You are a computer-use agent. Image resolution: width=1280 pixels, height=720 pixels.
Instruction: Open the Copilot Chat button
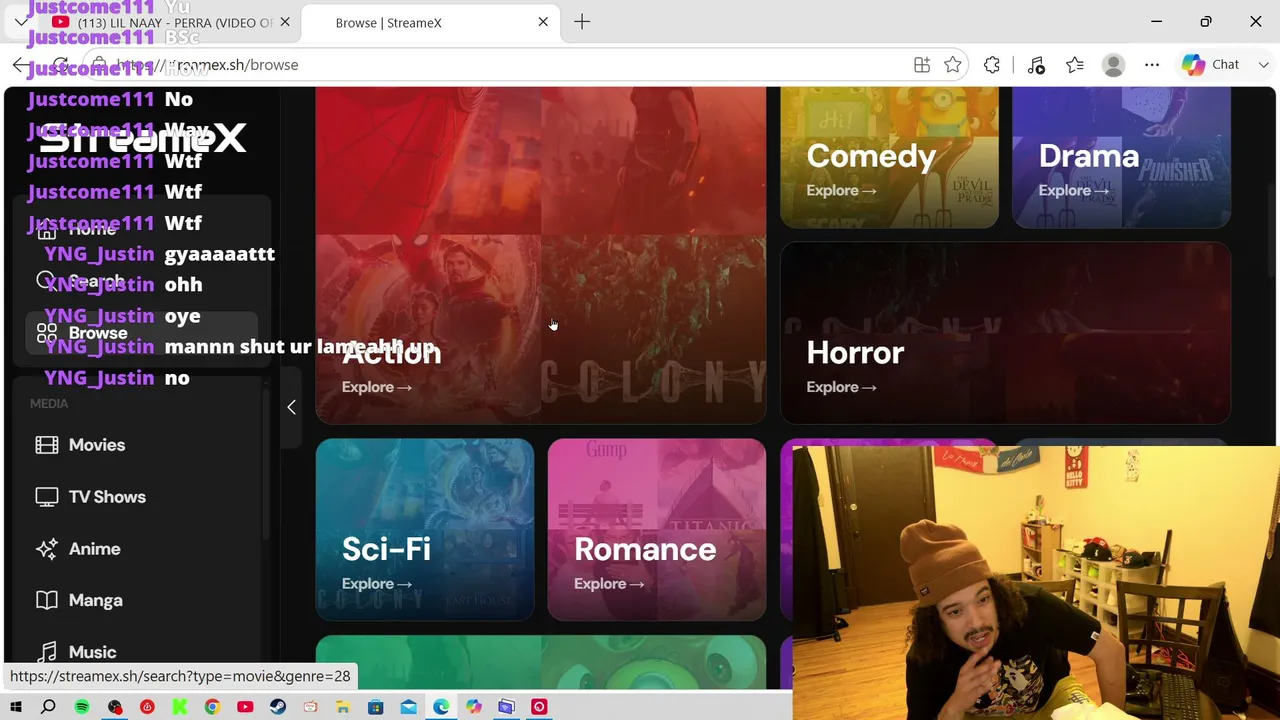coord(1213,65)
